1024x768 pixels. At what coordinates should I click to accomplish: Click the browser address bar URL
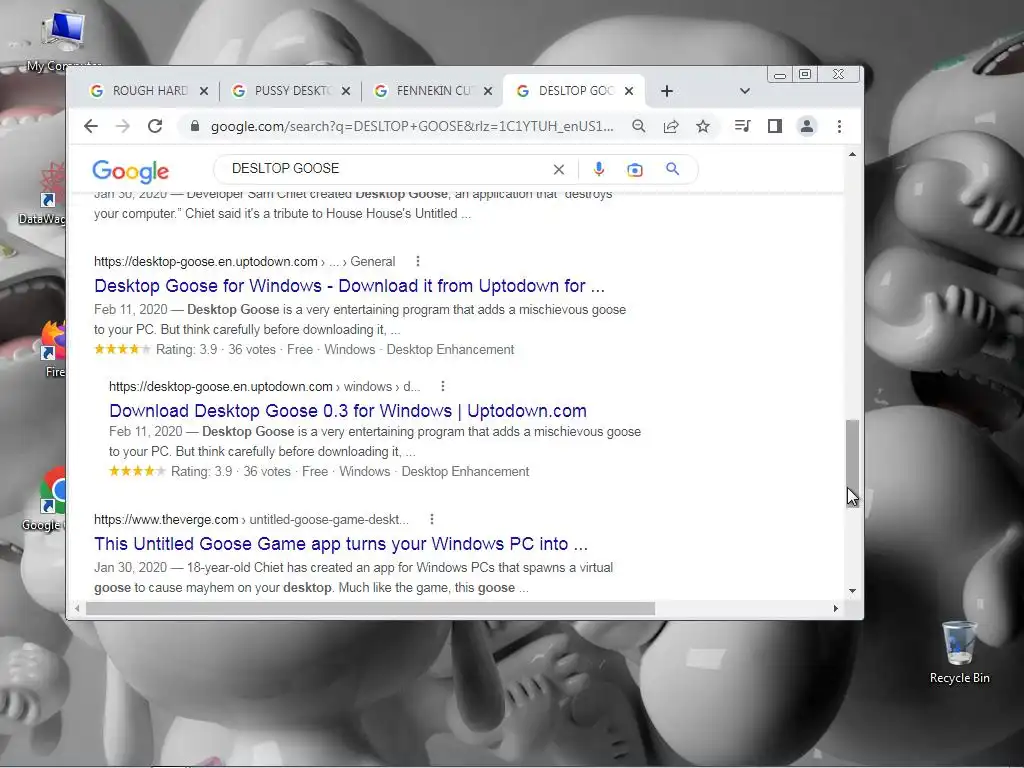[411, 126]
